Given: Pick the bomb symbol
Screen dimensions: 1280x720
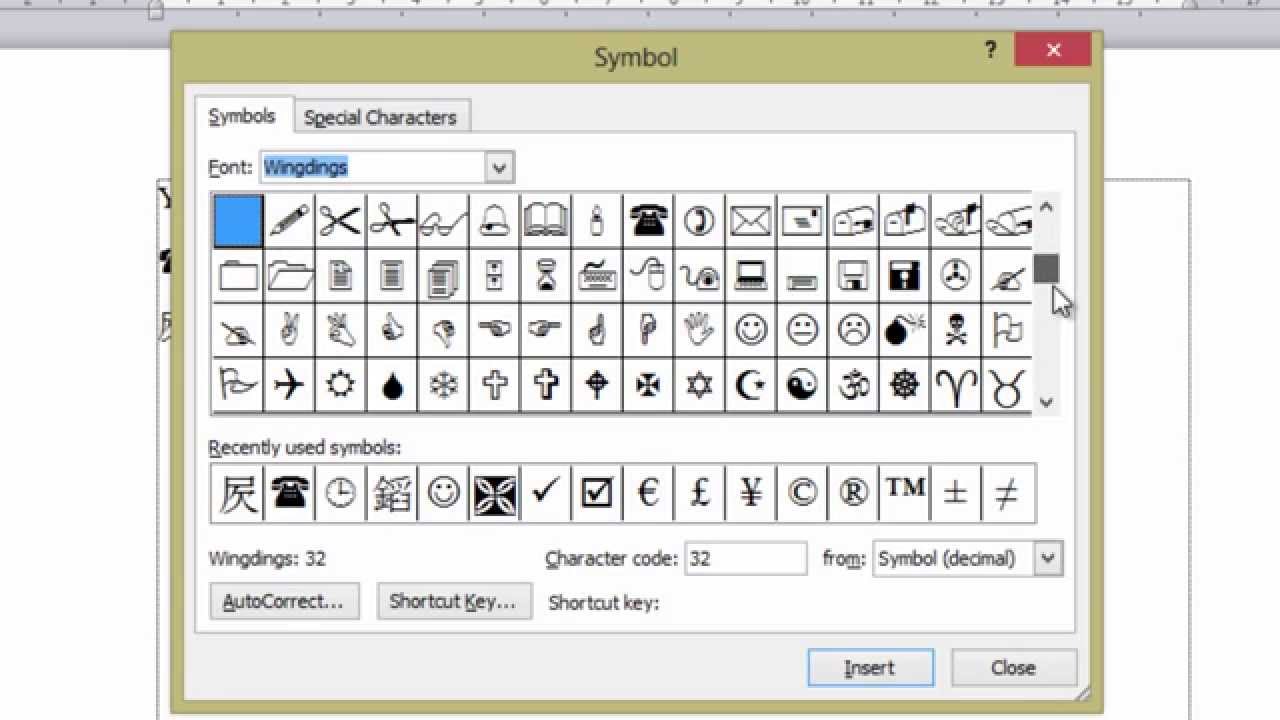Looking at the screenshot, I should 905,330.
